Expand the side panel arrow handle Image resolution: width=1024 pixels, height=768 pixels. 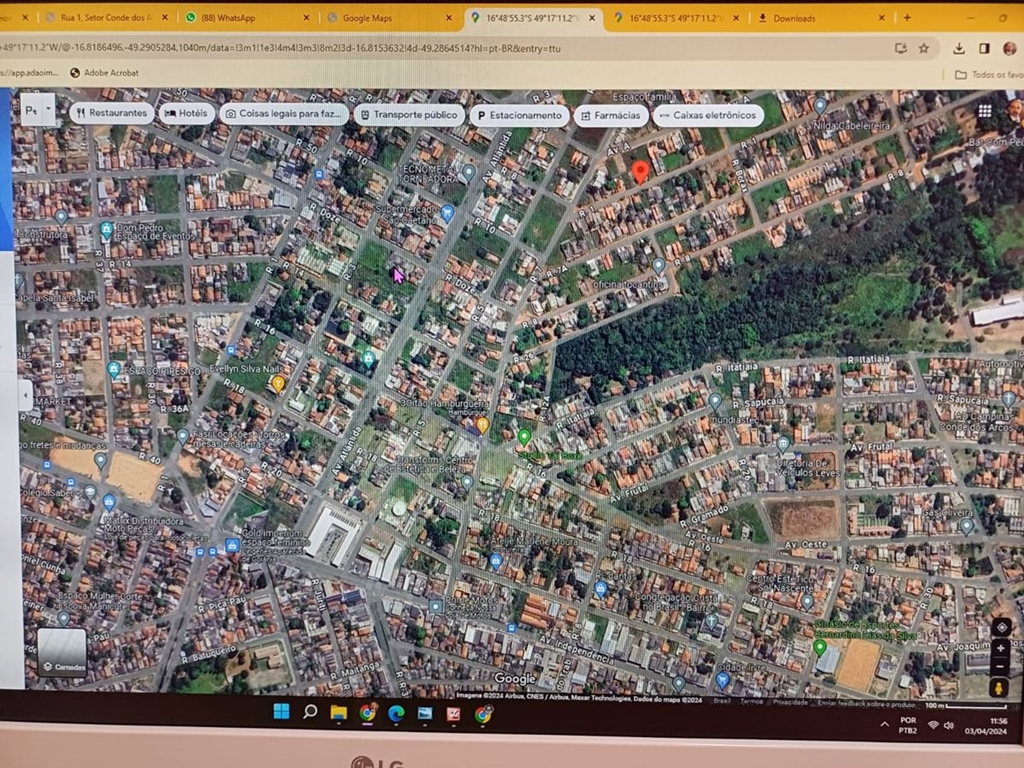tap(25, 395)
